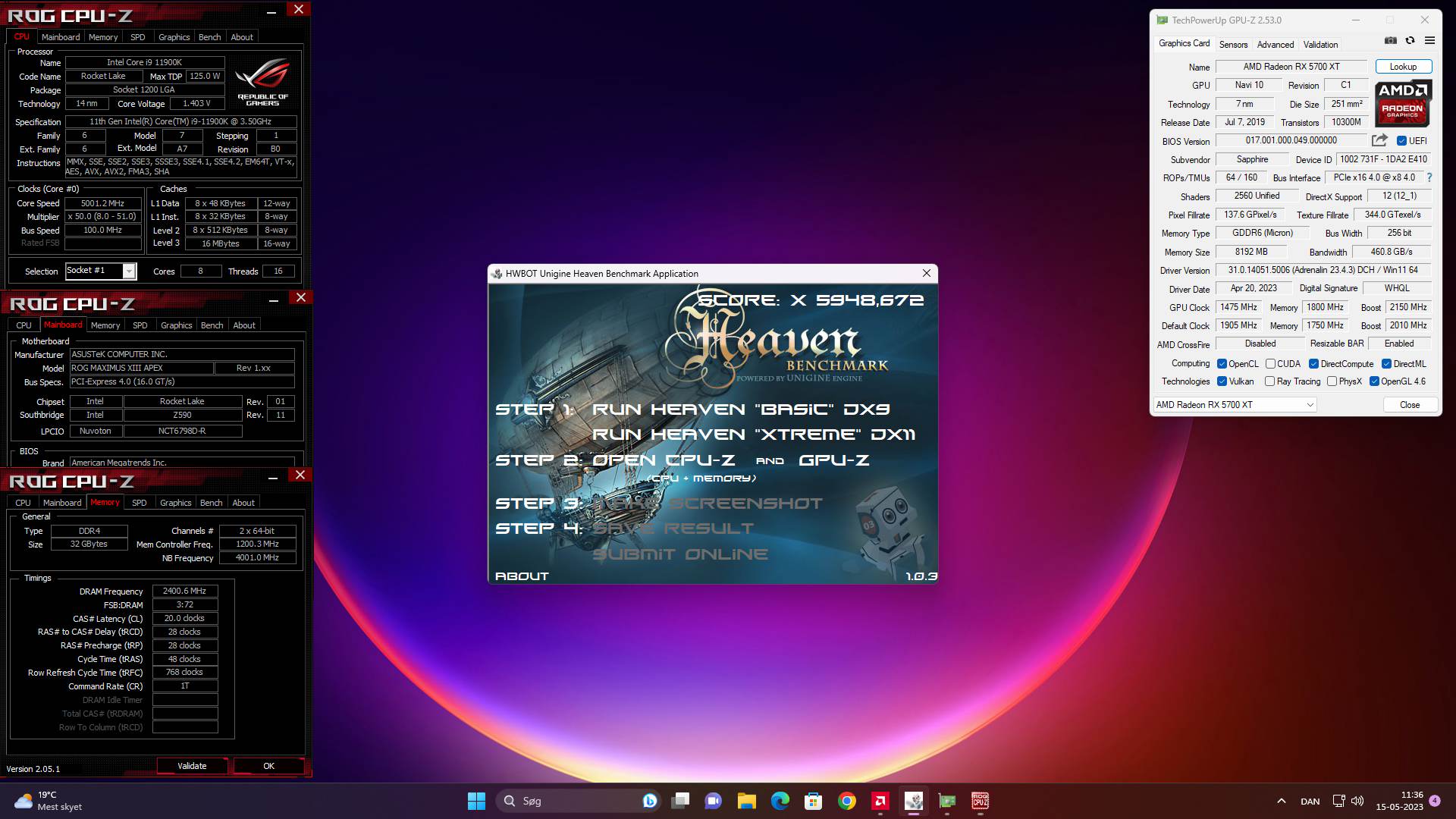The width and height of the screenshot is (1456, 819).
Task: Click the AMD Radeon Graphics logo in GPU-Z
Action: coord(1403,103)
